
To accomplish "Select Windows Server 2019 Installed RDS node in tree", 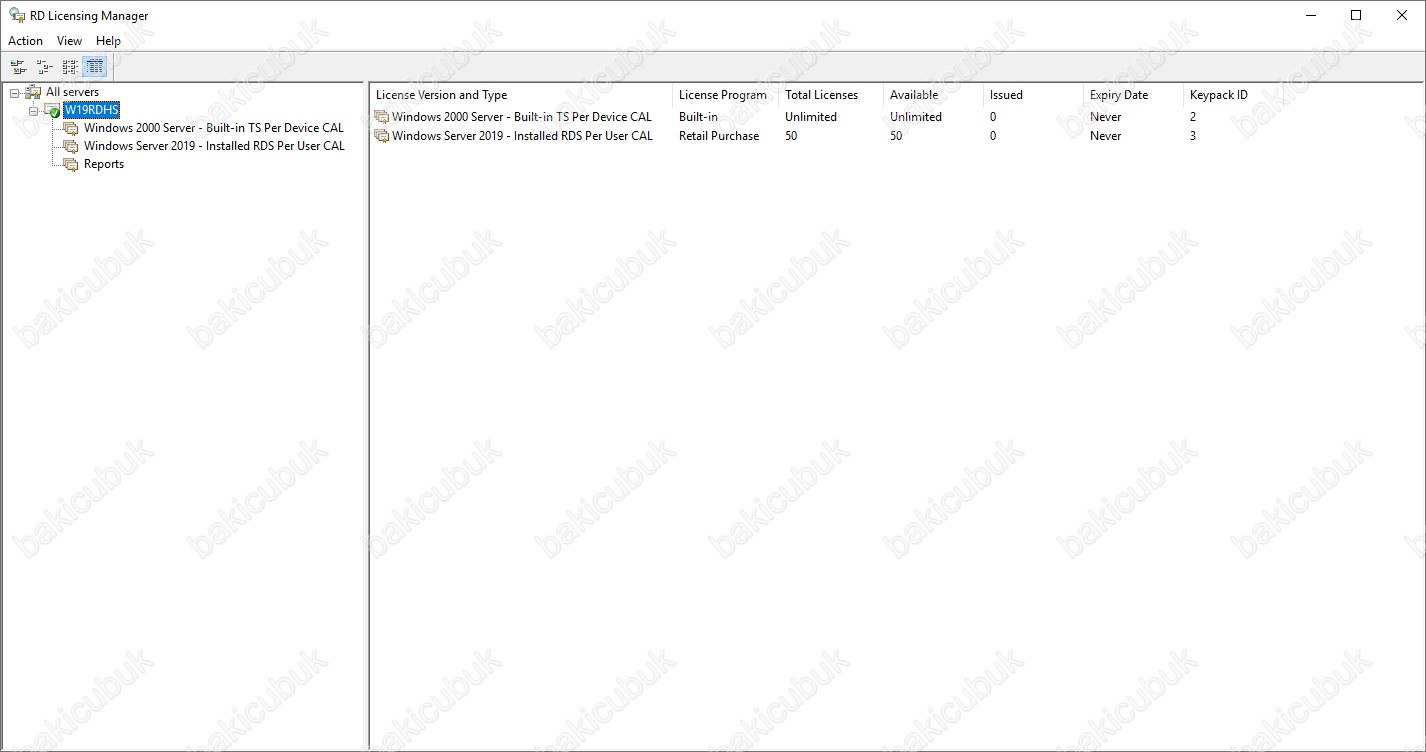I will pos(214,146).
